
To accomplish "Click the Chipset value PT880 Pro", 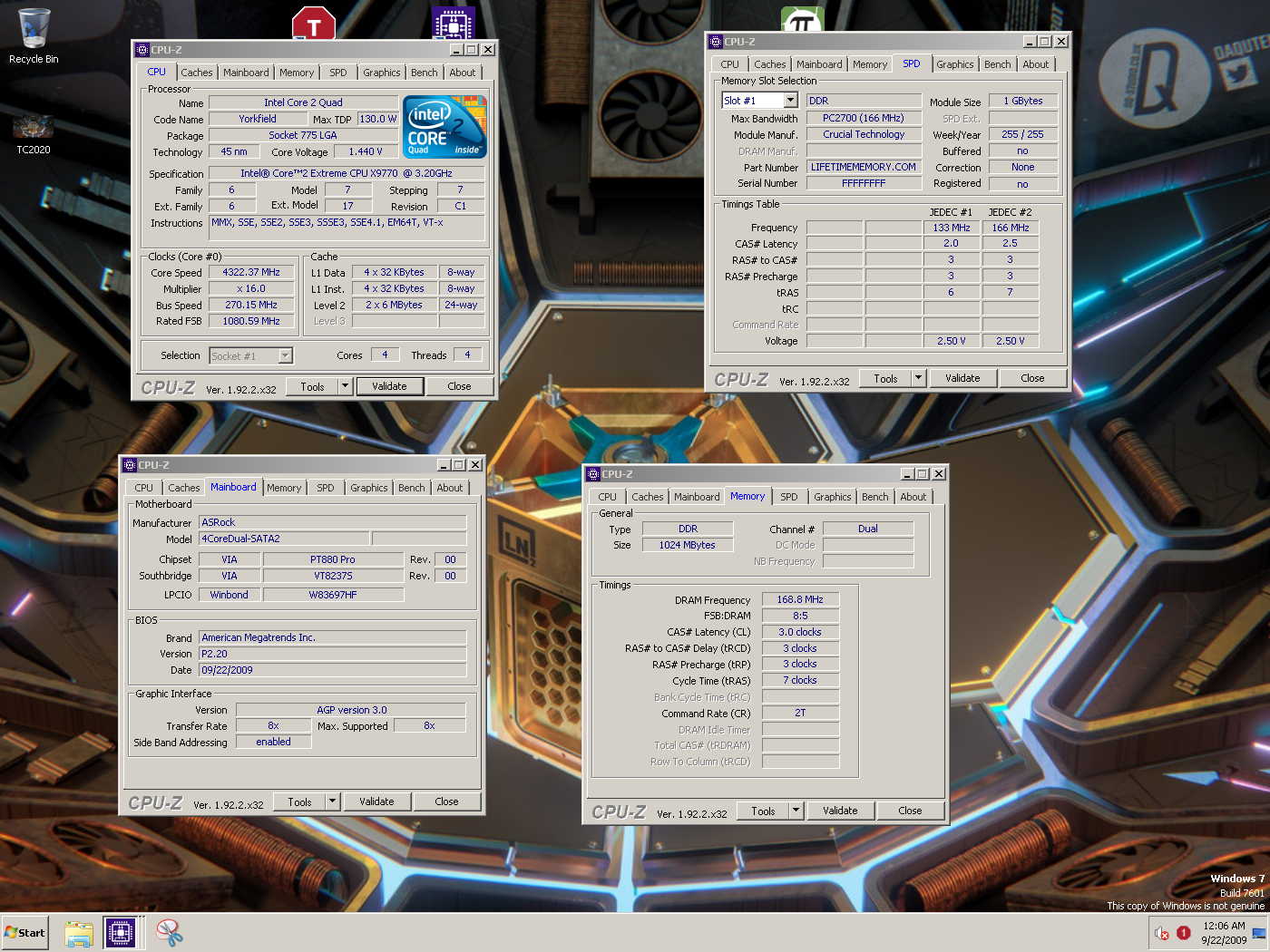I will [333, 559].
